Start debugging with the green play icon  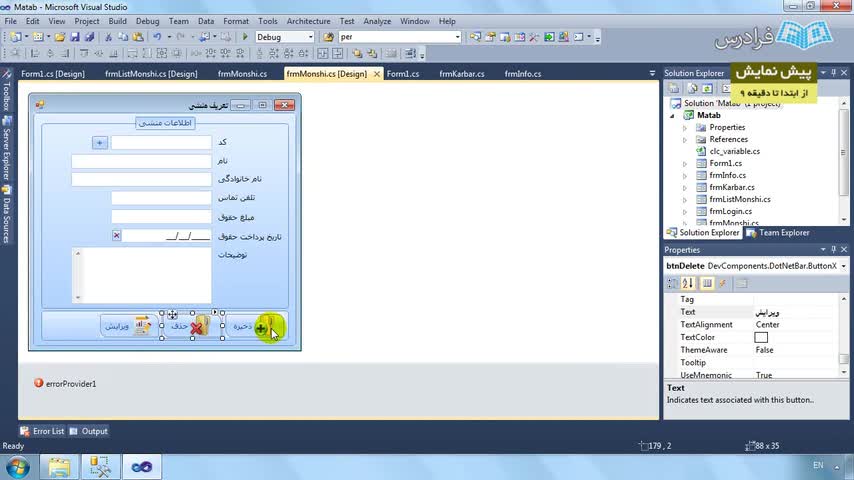pyautogui.click(x=245, y=37)
